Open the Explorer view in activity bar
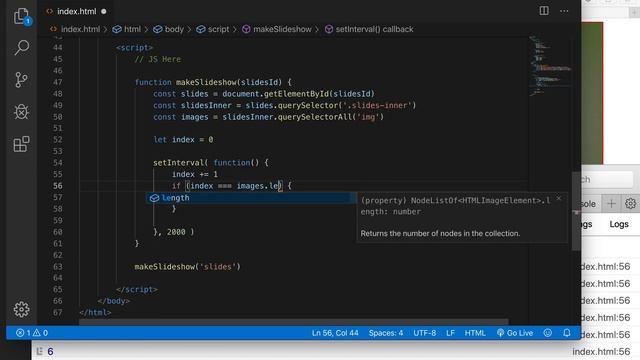640x360 pixels. click(22, 16)
